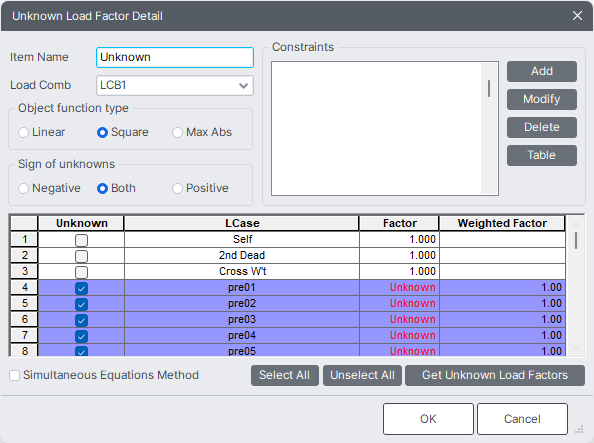594x443 pixels.
Task: Check the Unknown box for 2nd Dead
Action: [81, 256]
